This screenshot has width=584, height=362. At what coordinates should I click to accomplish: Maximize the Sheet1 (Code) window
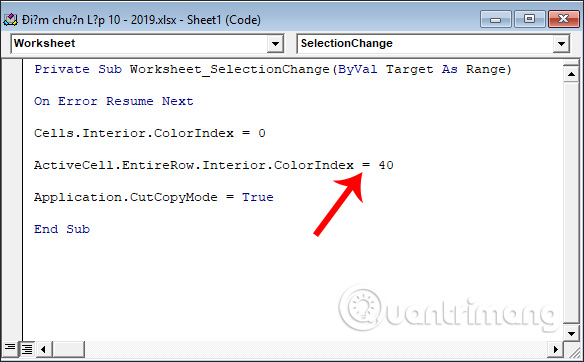click(529, 19)
